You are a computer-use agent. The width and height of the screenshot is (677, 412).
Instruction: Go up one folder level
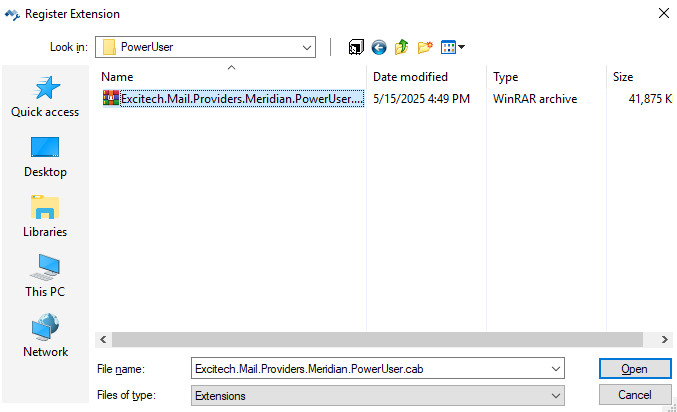[402, 47]
